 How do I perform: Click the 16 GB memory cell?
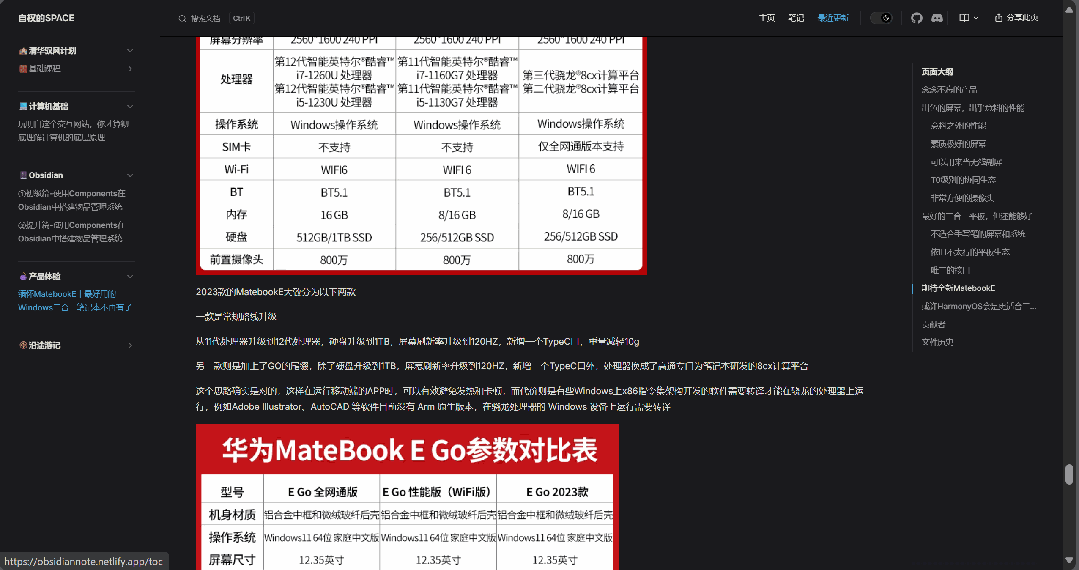point(334,215)
